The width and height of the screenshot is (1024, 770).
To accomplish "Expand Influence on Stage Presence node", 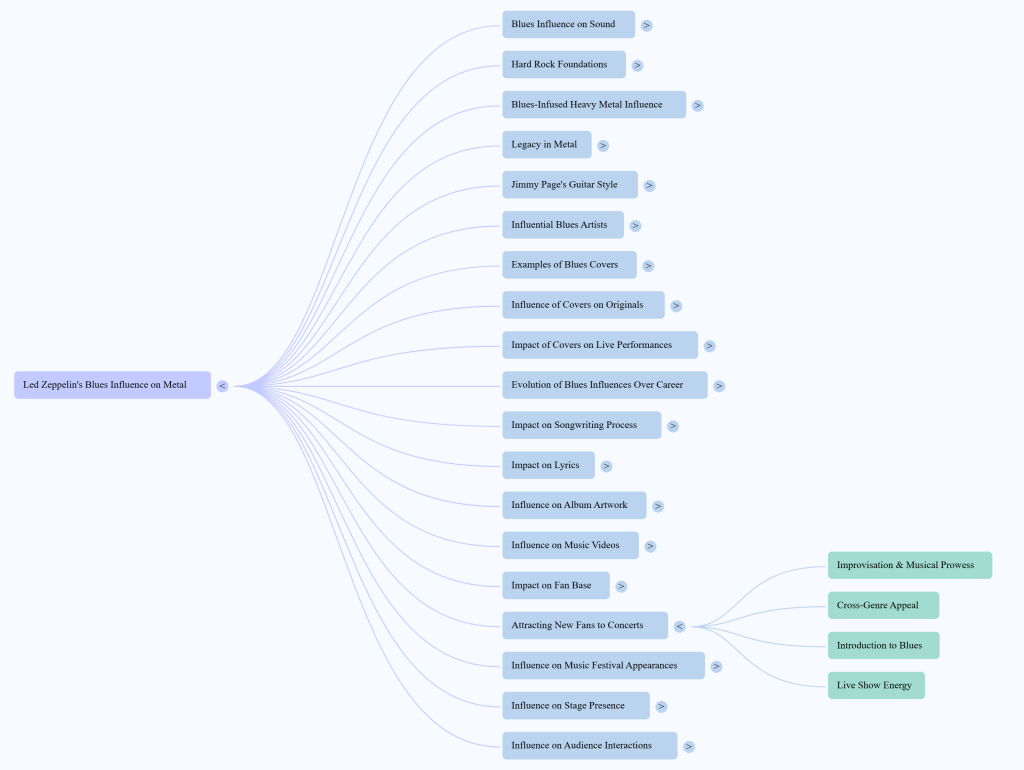I will tap(661, 707).
